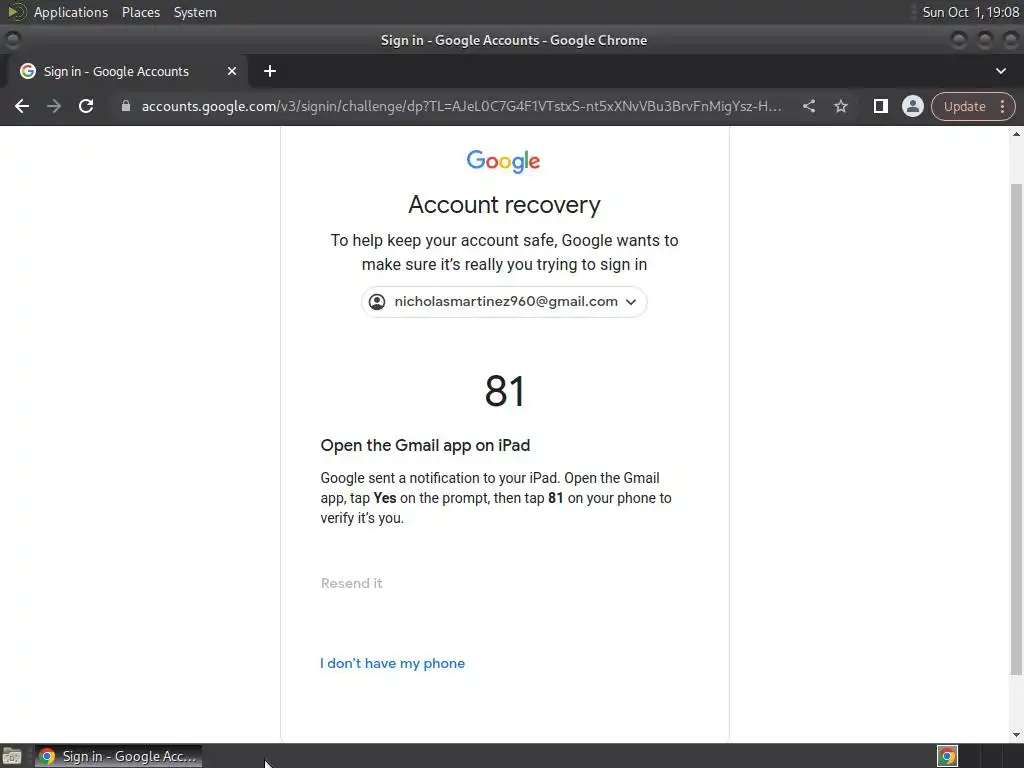1024x768 pixels.
Task: Open the System menu
Action: [195, 12]
